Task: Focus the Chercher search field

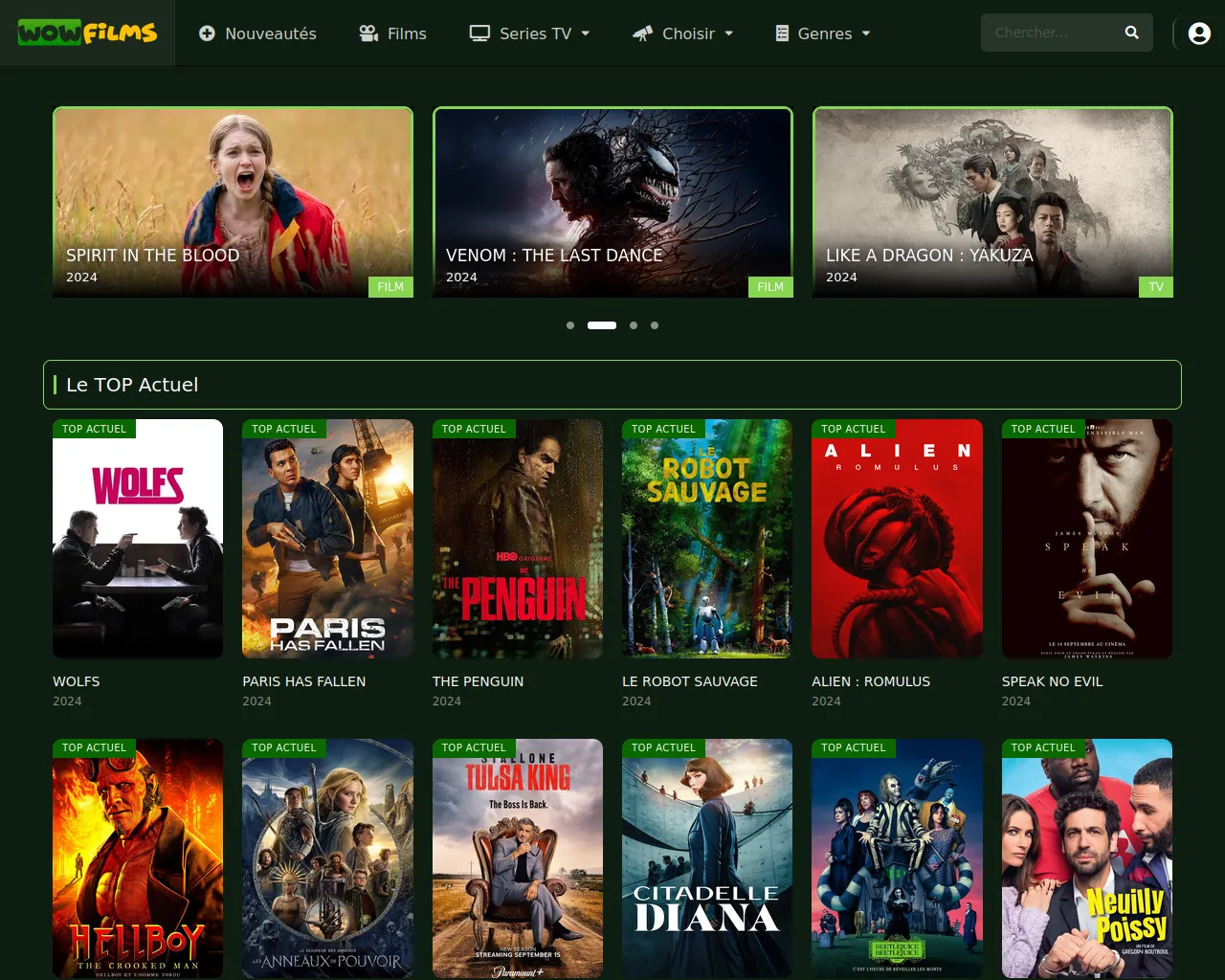Action: 1054,33
